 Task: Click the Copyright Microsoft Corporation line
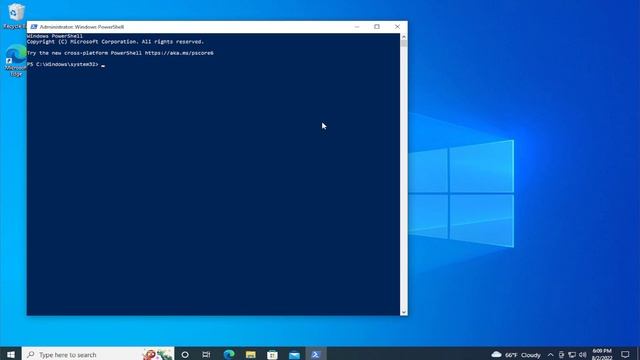point(115,42)
